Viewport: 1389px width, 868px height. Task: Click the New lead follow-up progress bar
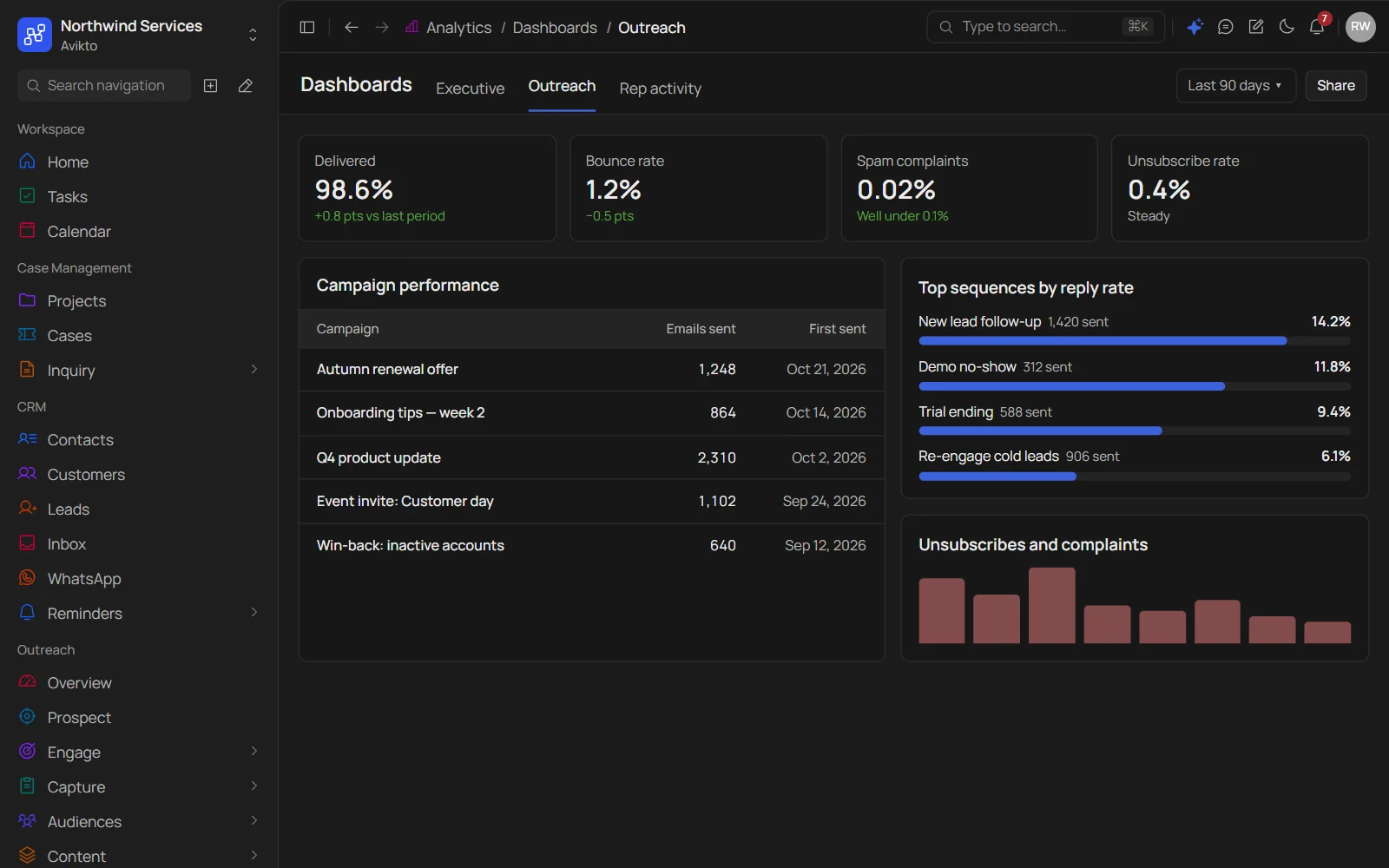[1134, 341]
